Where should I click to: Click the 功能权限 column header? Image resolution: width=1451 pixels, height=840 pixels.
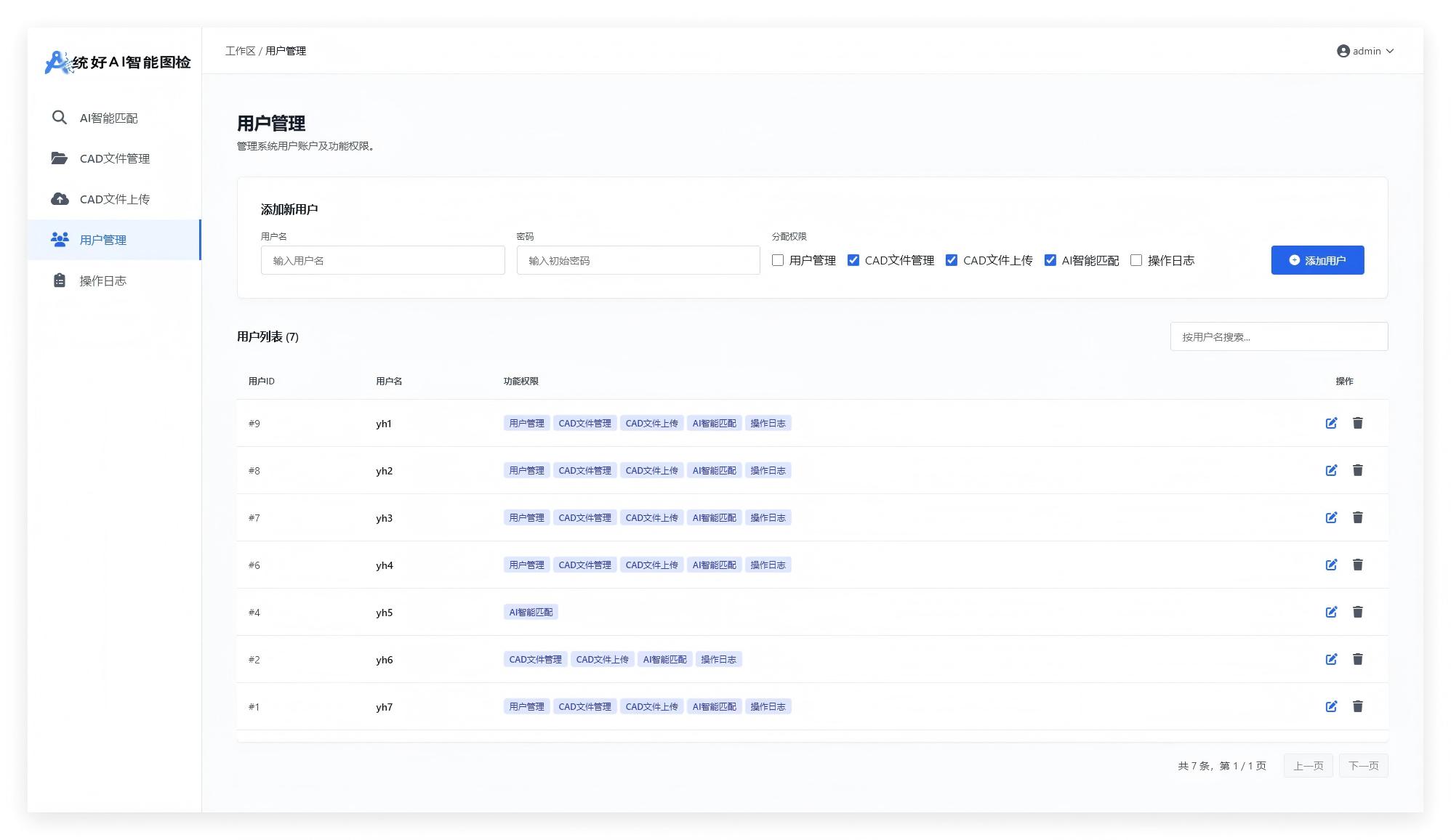tap(521, 381)
